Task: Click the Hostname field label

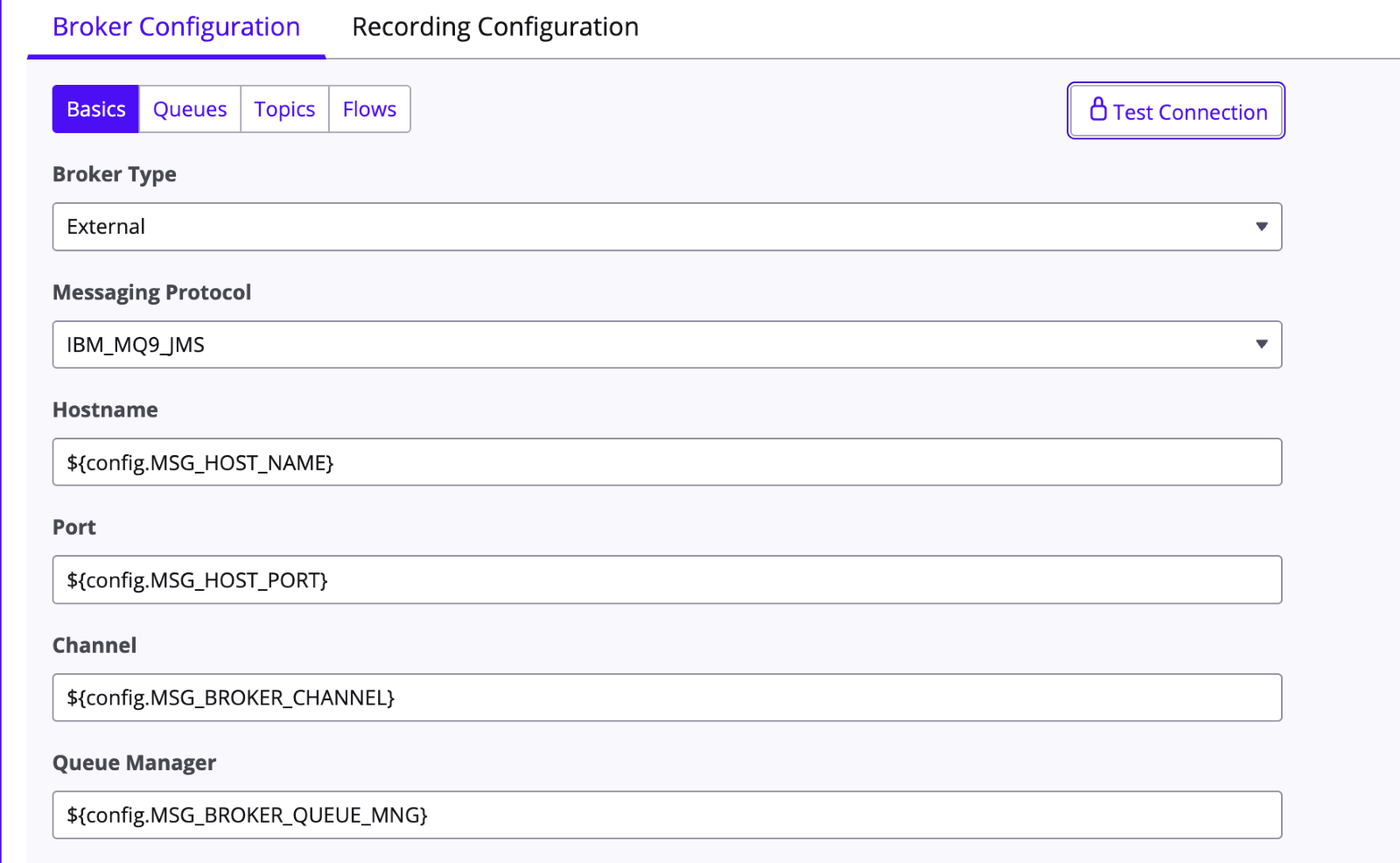Action: [105, 410]
